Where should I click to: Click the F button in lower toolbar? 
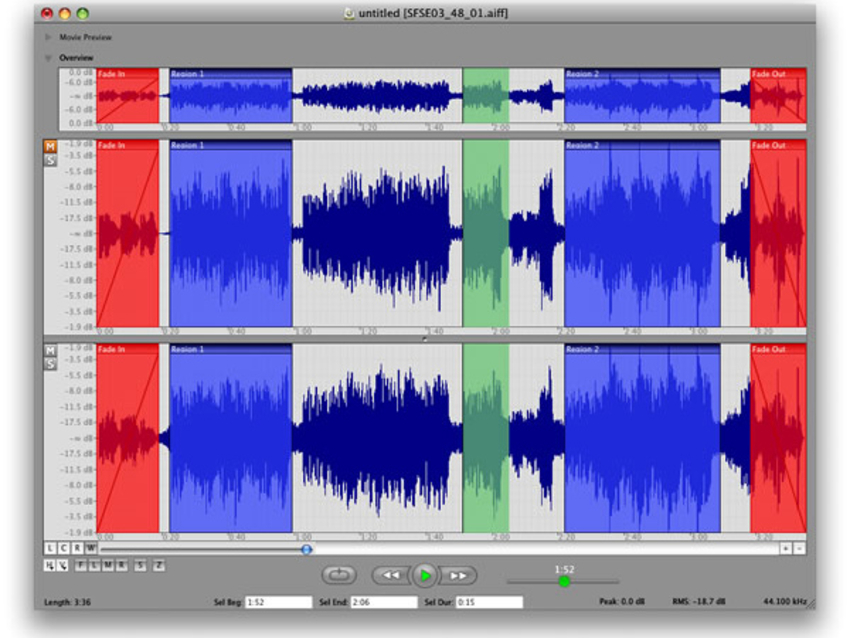tap(81, 566)
